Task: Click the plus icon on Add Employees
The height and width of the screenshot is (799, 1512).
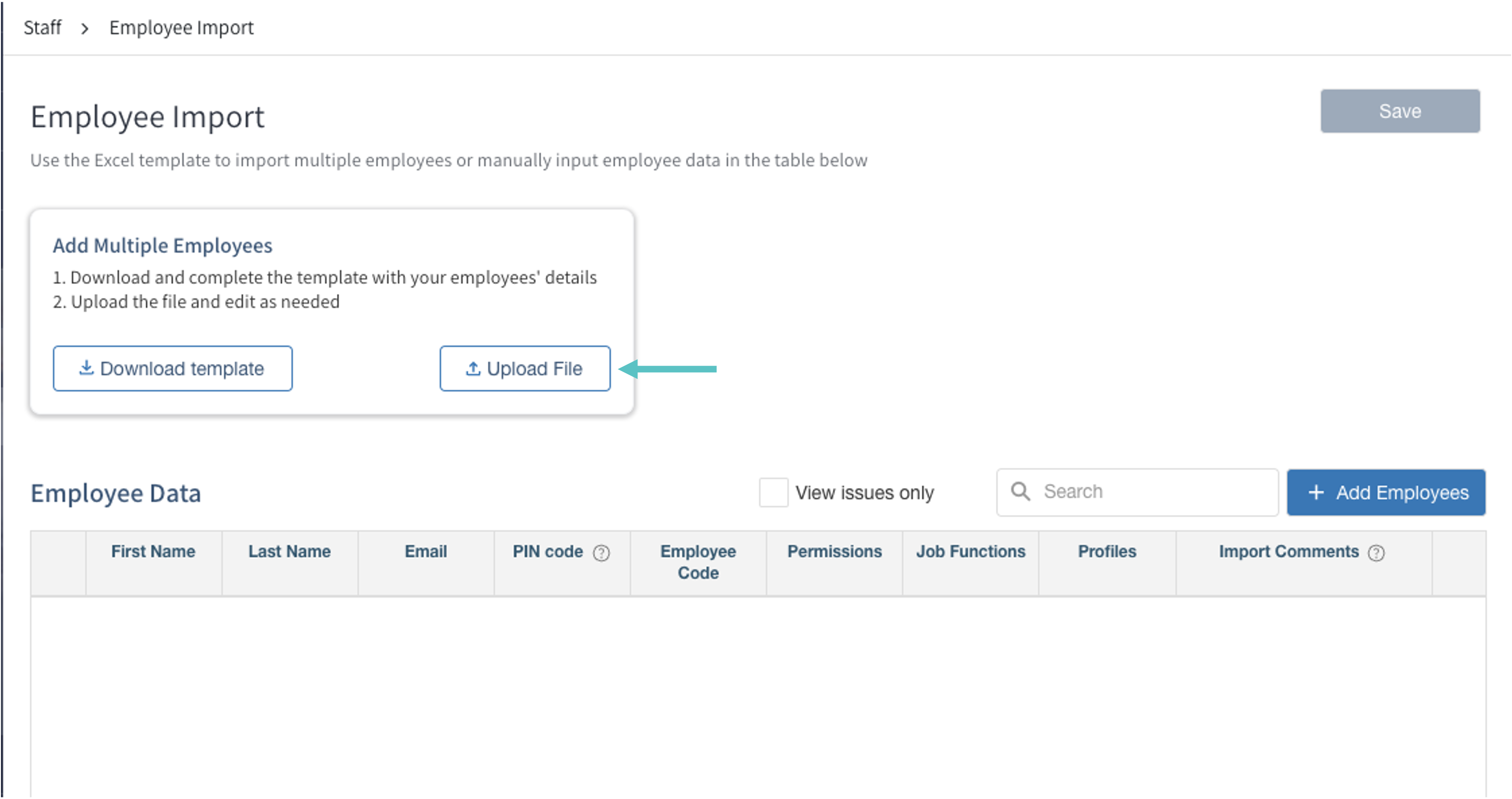Action: (x=1316, y=492)
